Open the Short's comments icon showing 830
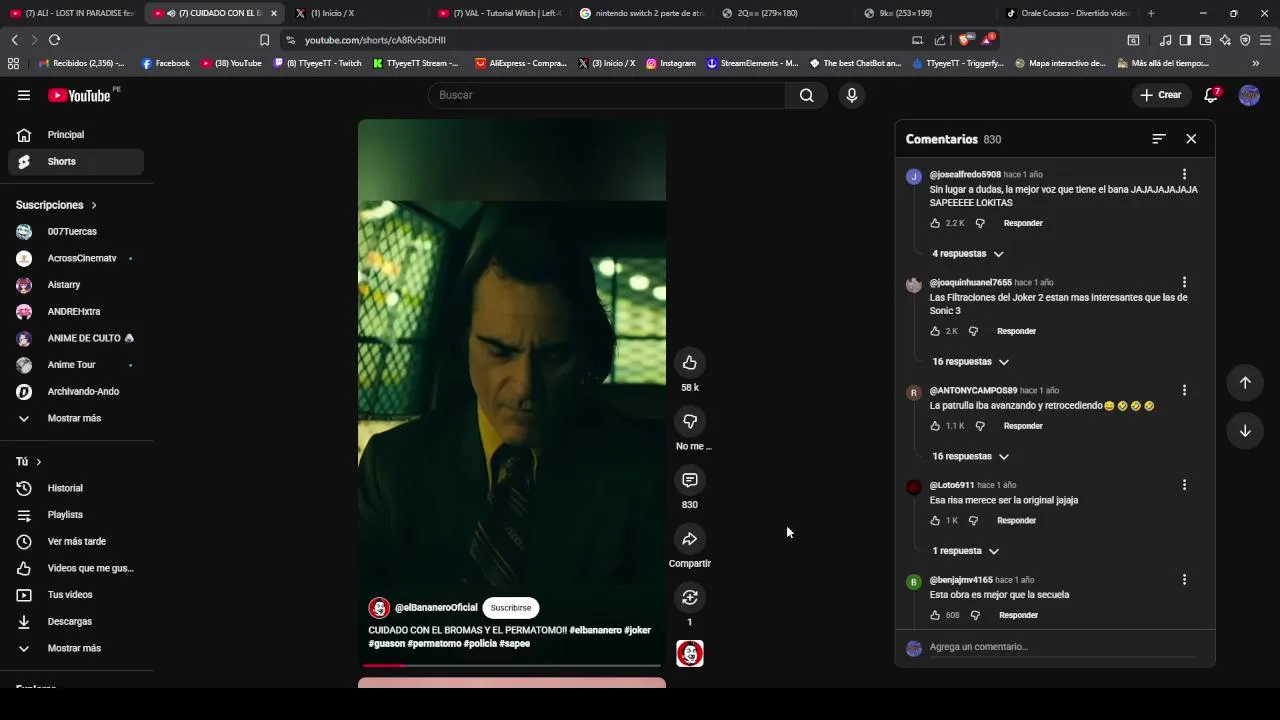1280x720 pixels. [690, 480]
